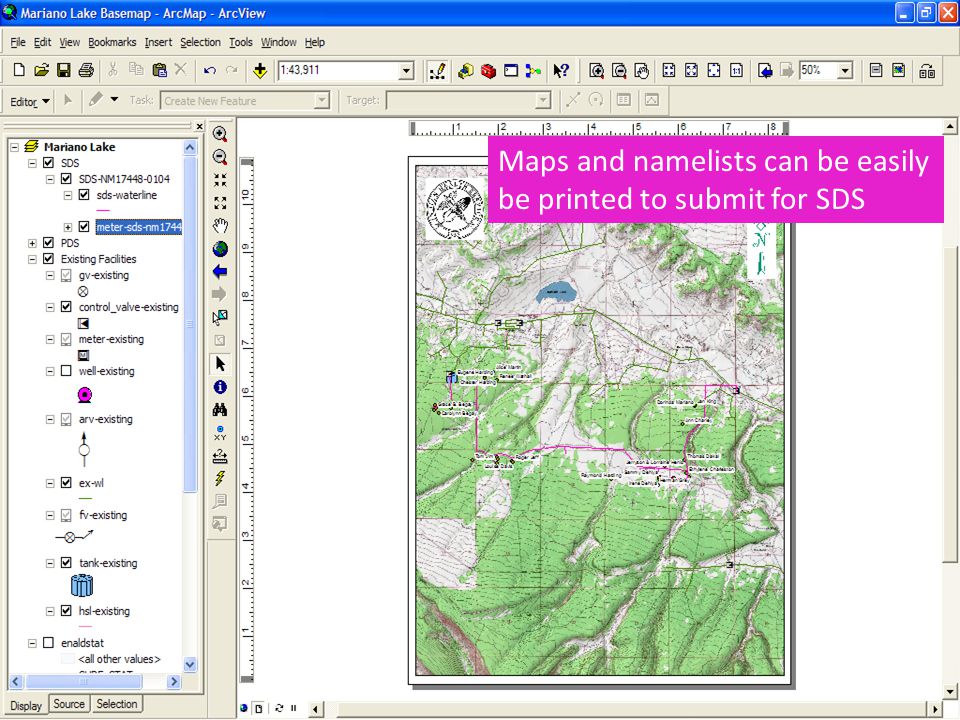
Task: Open a map file with folder icon
Action: tap(41, 70)
